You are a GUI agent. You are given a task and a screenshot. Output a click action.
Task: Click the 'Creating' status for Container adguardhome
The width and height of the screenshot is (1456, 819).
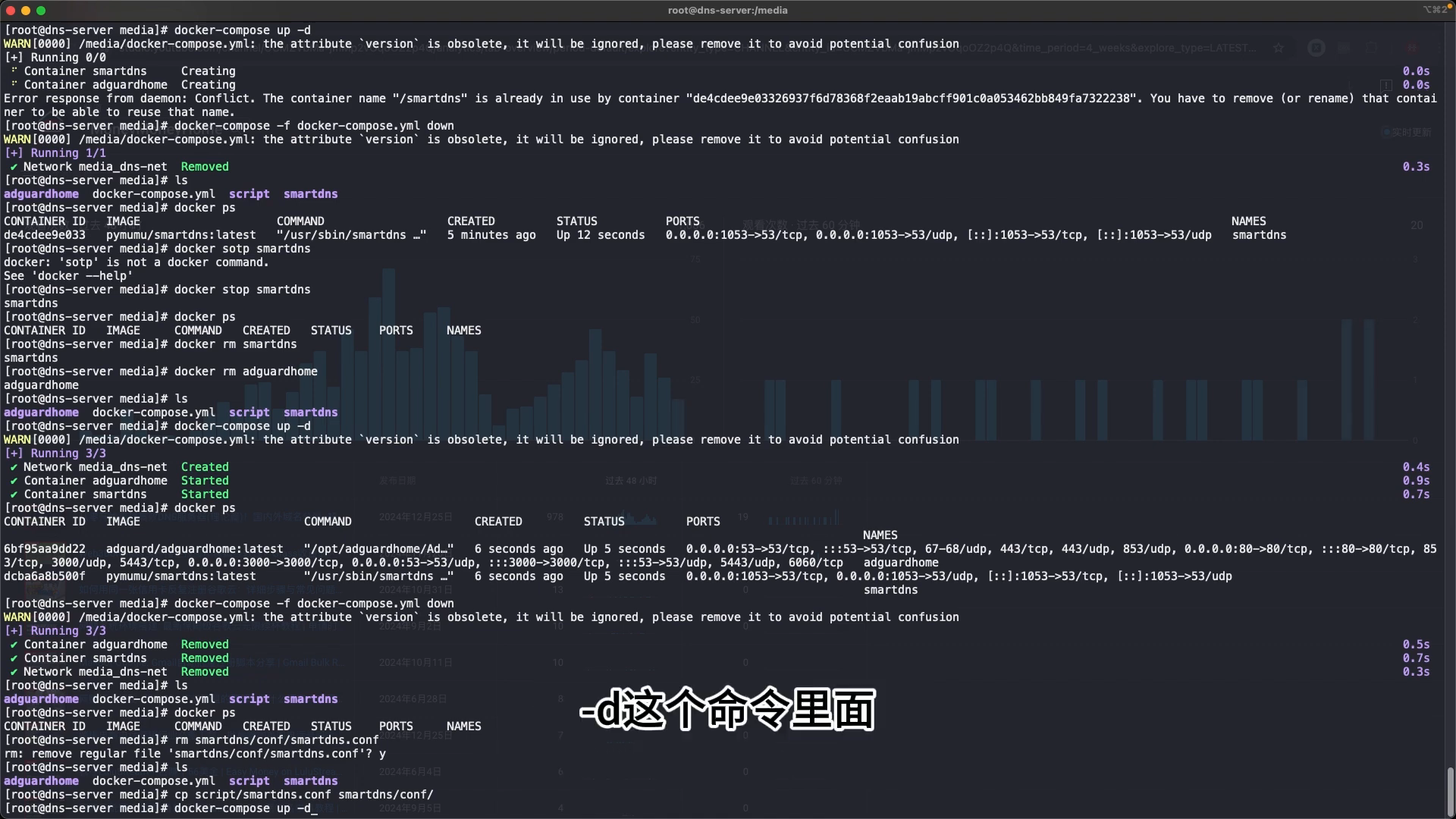209,85
